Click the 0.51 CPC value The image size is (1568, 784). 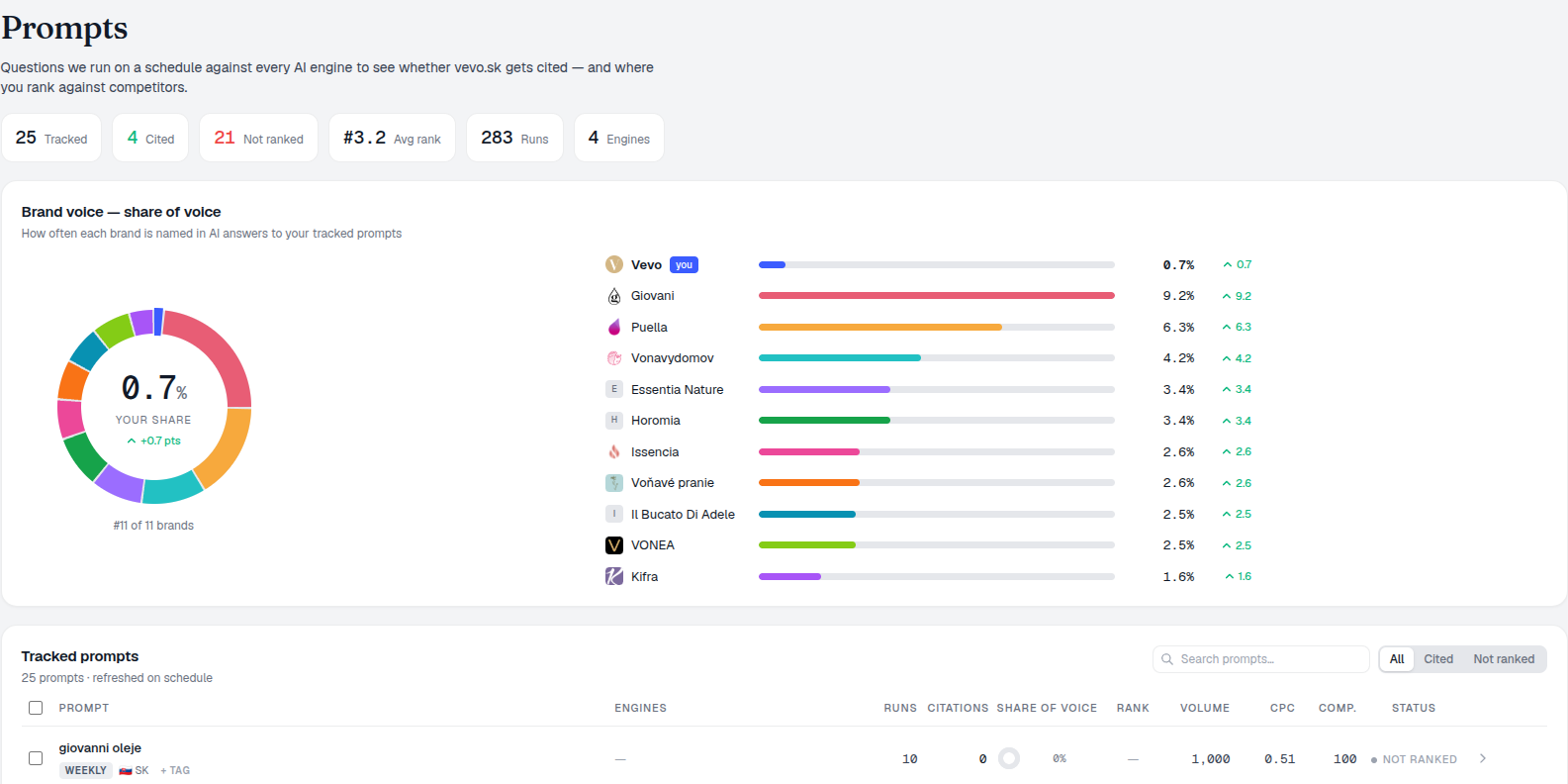click(x=1279, y=759)
